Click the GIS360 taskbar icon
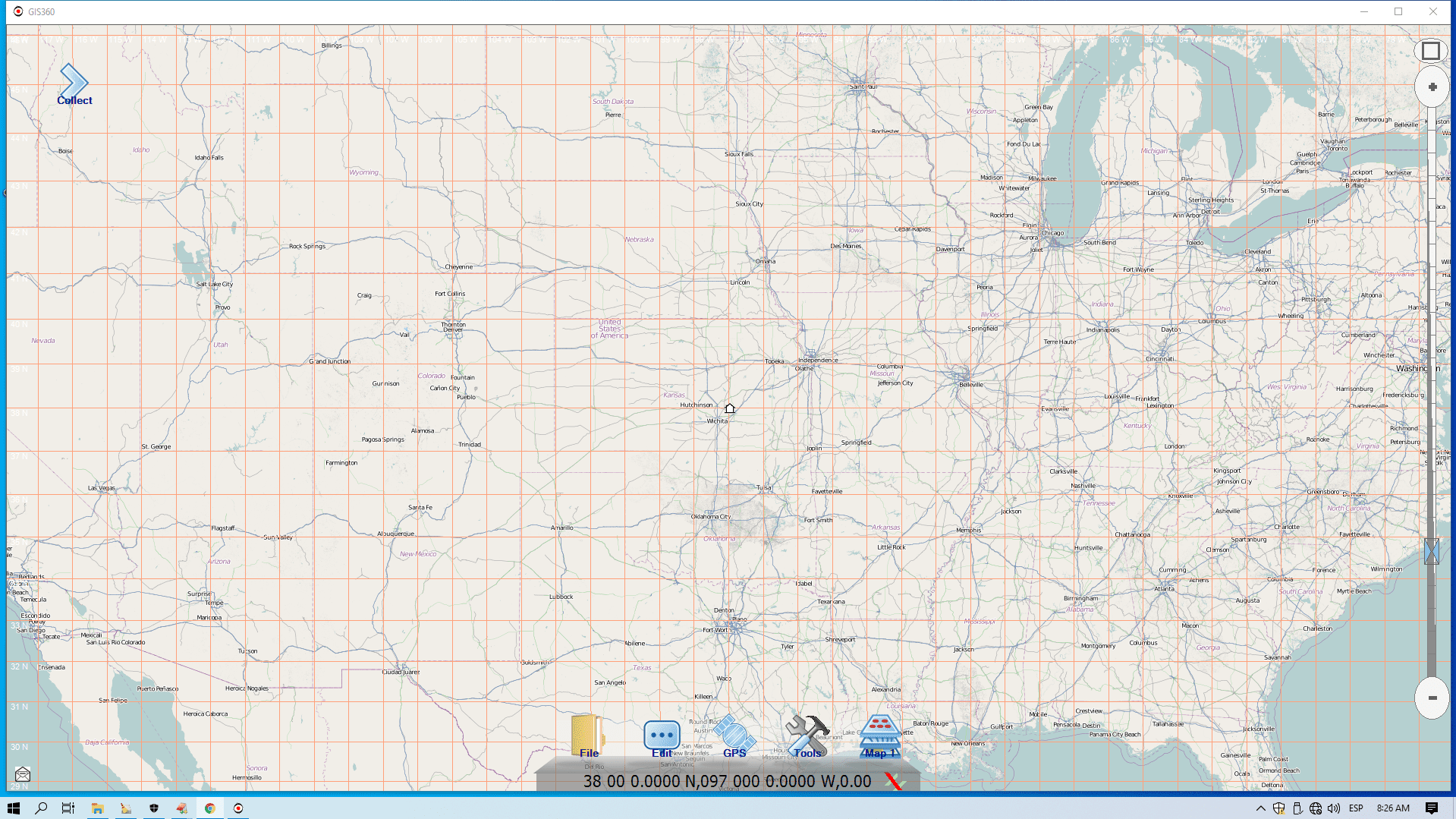1456x819 pixels. pyautogui.click(x=238, y=808)
